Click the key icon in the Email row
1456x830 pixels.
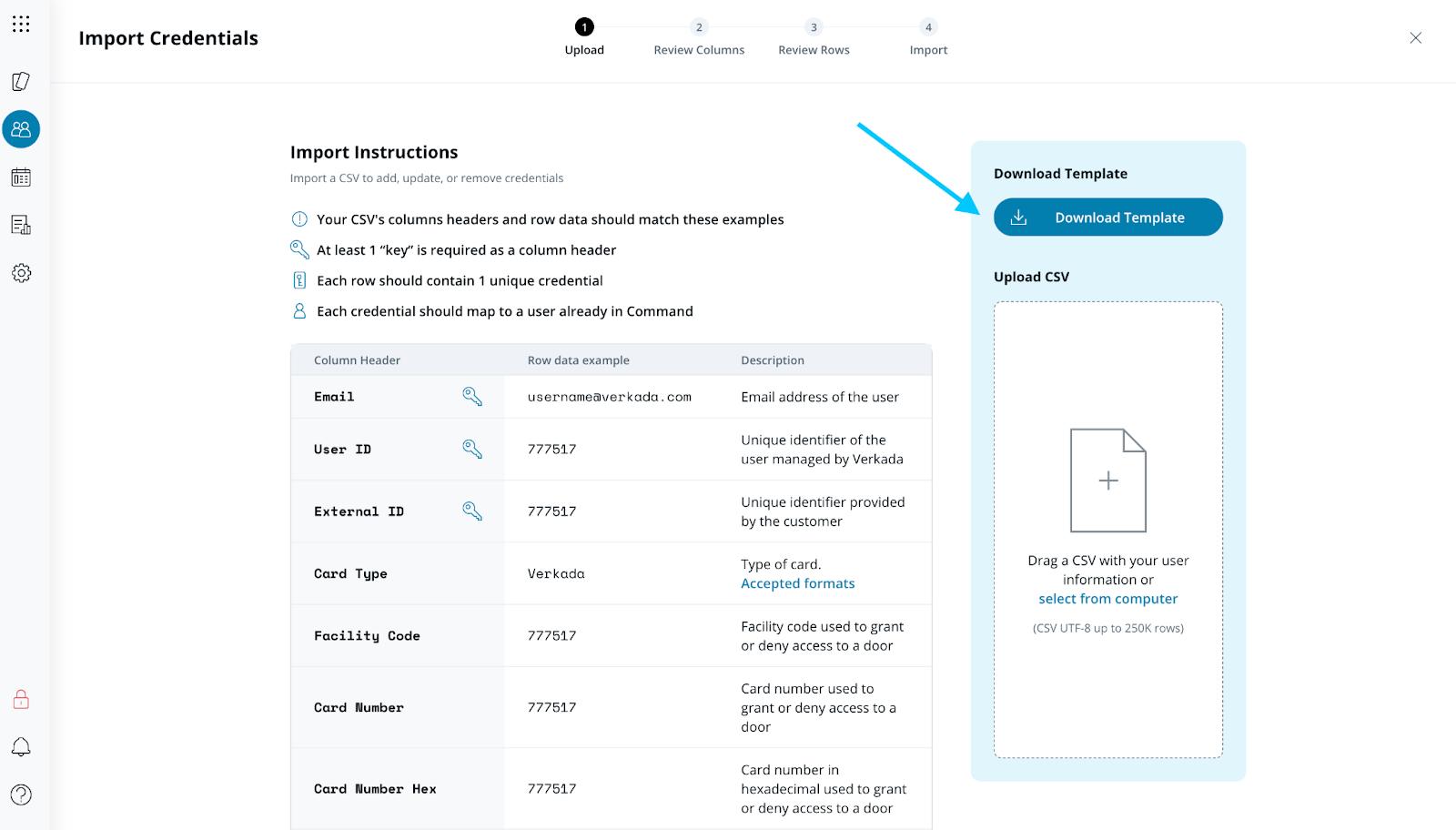(x=472, y=397)
